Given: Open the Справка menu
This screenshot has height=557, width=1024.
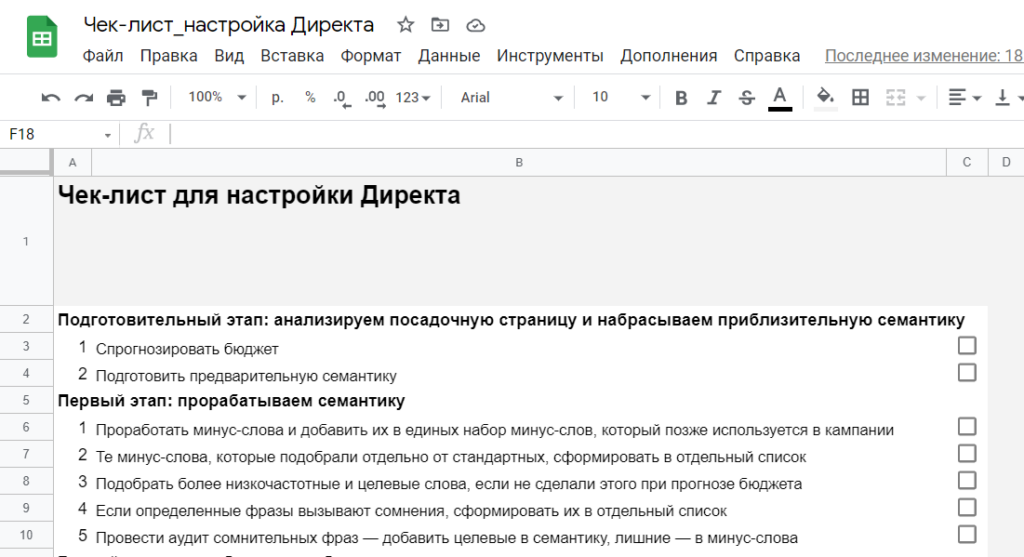Looking at the screenshot, I should point(767,56).
